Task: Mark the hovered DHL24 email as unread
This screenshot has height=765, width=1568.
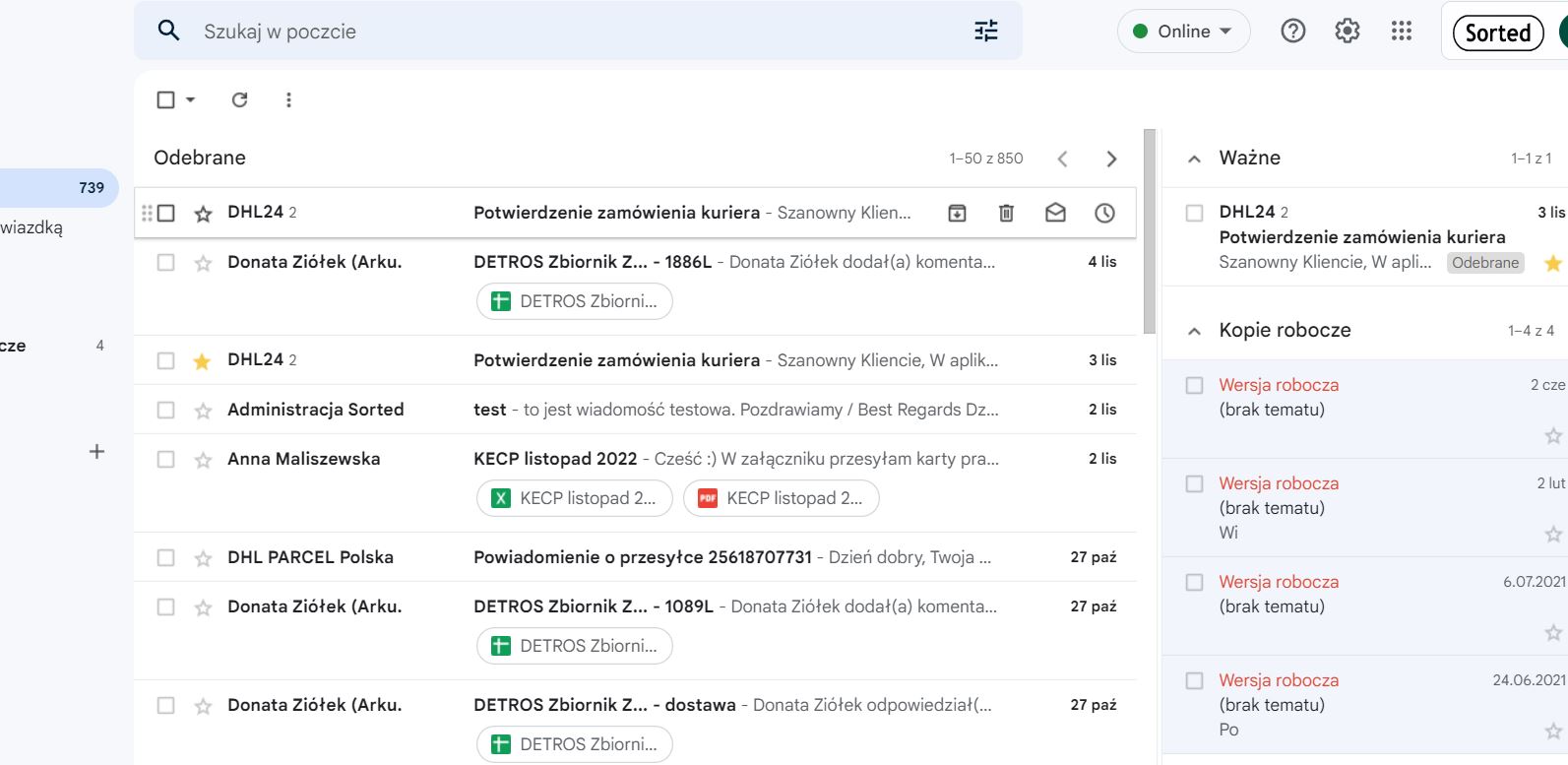Action: click(1055, 213)
